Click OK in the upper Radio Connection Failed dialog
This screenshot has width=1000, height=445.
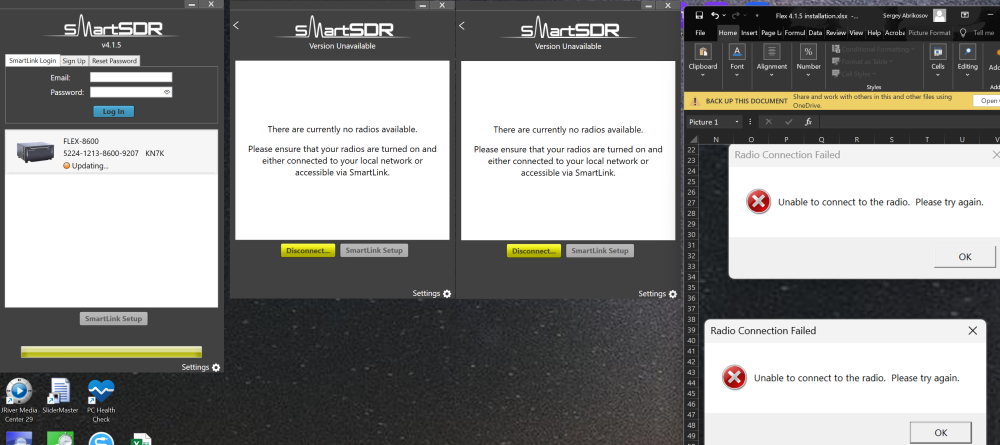[964, 256]
